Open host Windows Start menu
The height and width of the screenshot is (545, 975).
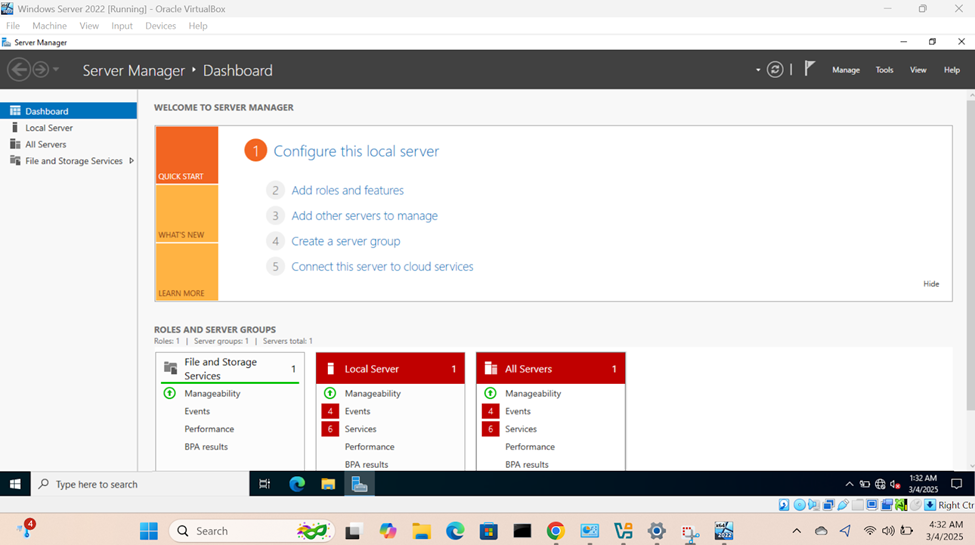pyautogui.click(x=149, y=531)
